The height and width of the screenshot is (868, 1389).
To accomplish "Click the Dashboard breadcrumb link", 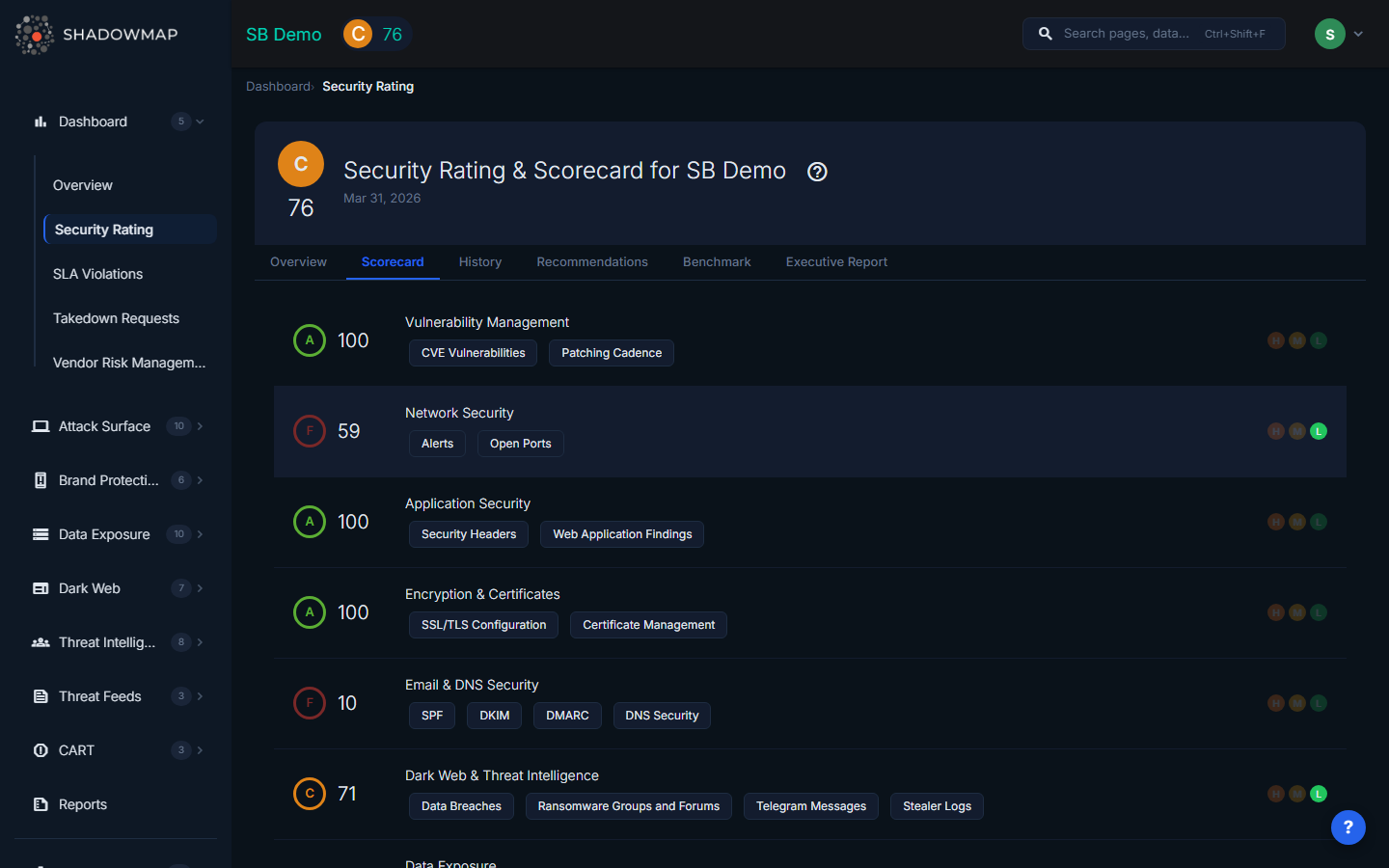I will 278,87.
